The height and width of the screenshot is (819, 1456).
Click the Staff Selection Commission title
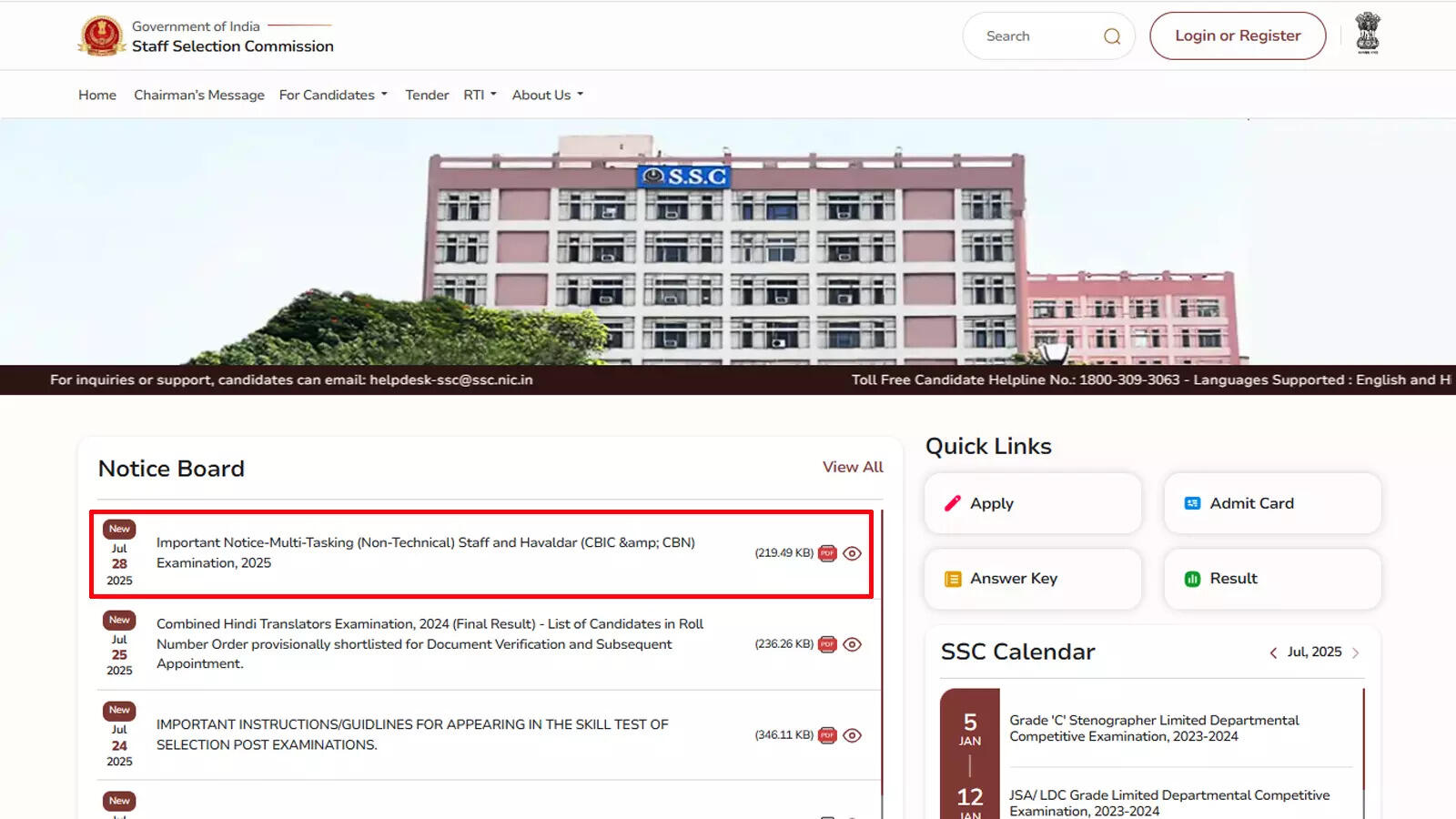click(233, 46)
